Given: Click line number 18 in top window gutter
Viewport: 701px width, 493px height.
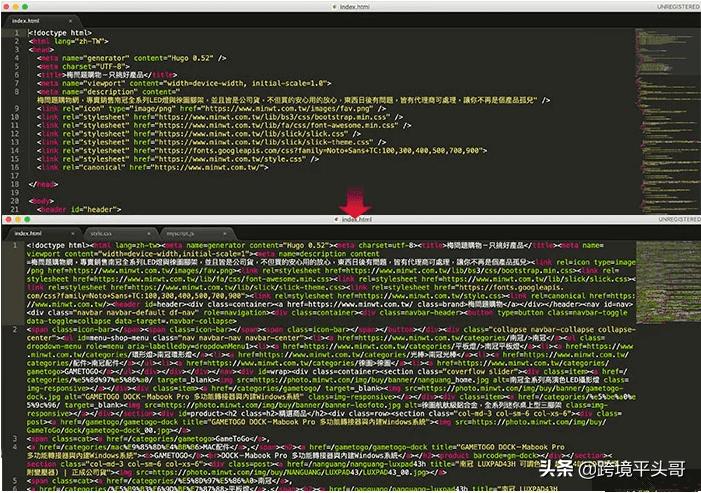Looking at the screenshot, I should coord(15,184).
